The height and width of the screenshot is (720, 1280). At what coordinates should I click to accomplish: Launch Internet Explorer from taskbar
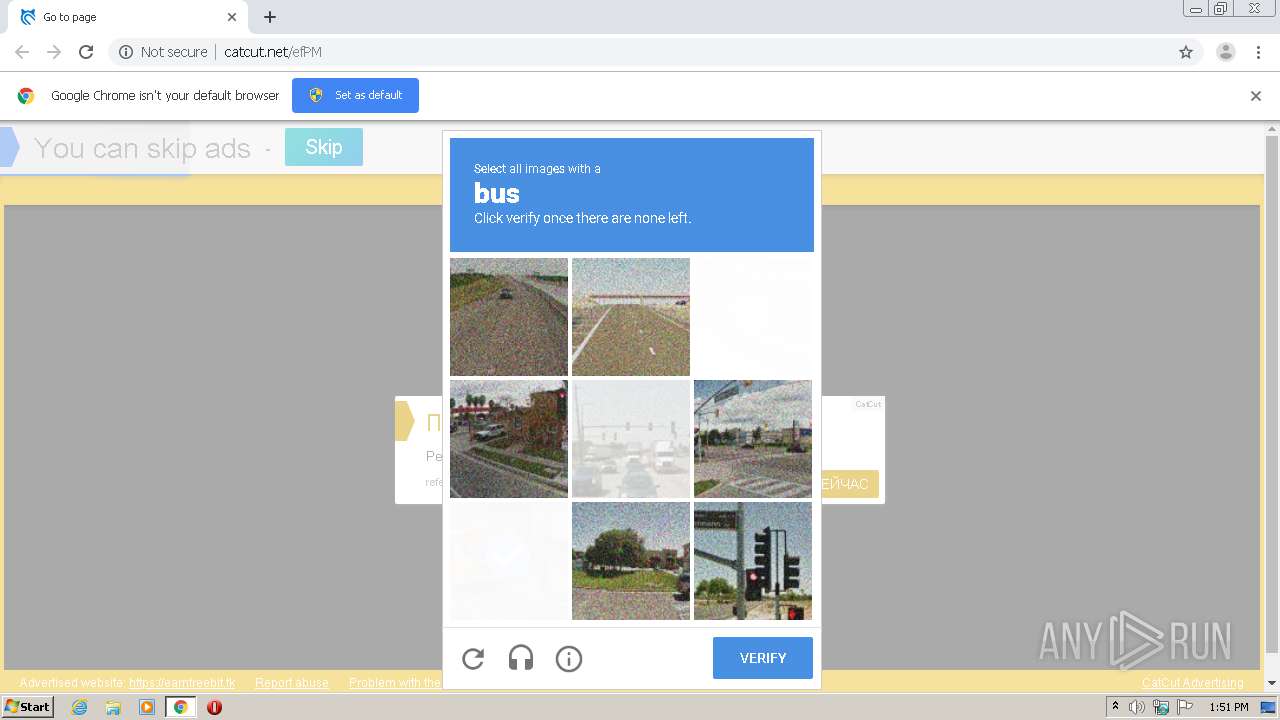79,707
